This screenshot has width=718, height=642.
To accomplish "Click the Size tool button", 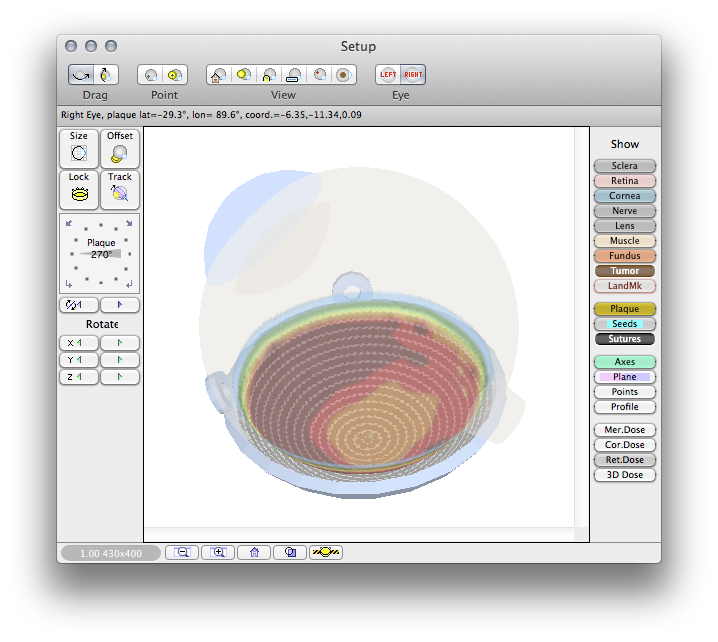I will tap(79, 149).
